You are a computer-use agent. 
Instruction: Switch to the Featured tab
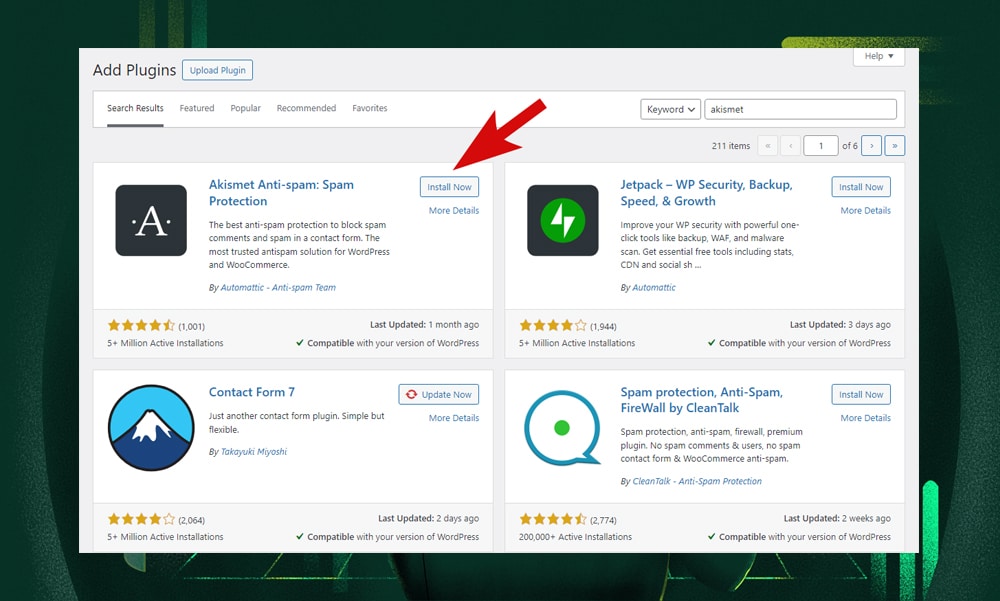(196, 108)
